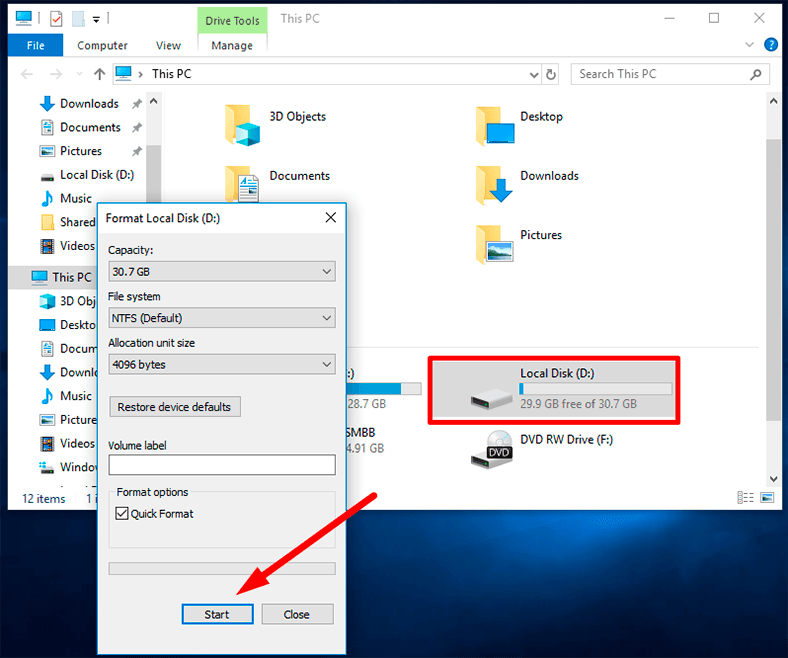Click the pin icon beside Downloads
The image size is (788, 658).
137,104
